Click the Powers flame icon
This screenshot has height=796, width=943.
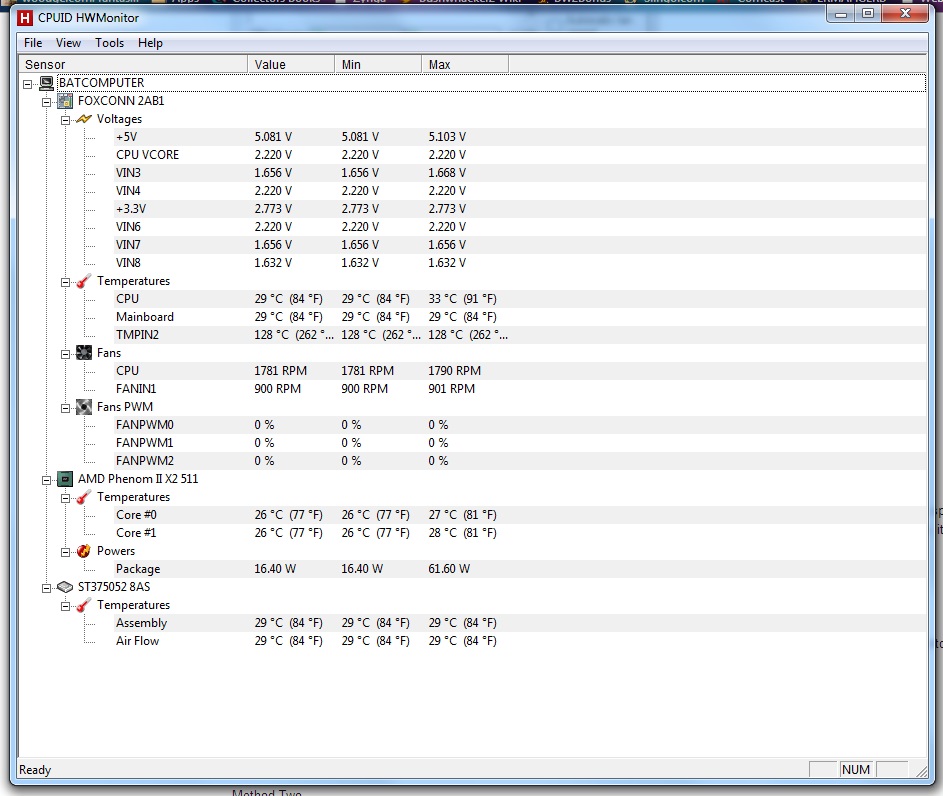click(x=84, y=551)
